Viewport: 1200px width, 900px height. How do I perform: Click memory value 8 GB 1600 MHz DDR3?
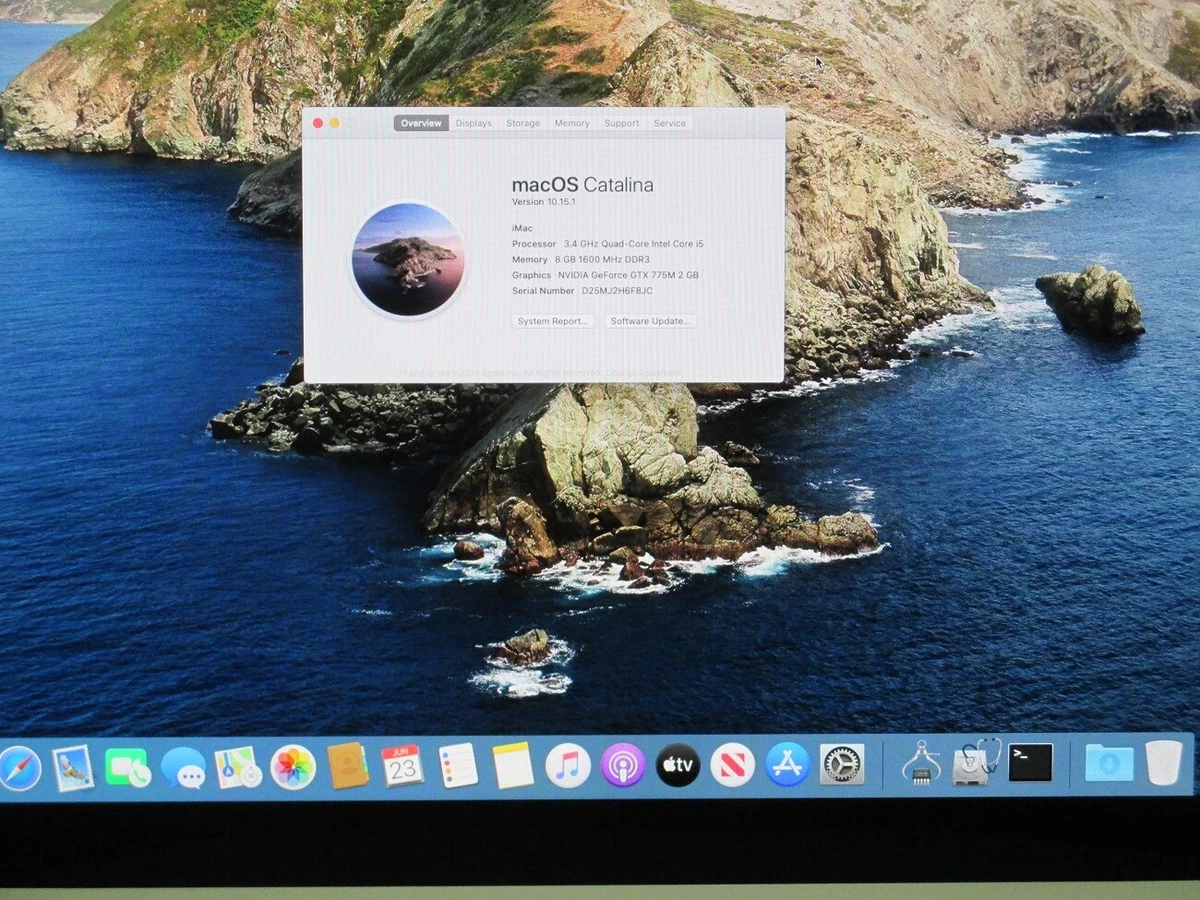coord(602,259)
